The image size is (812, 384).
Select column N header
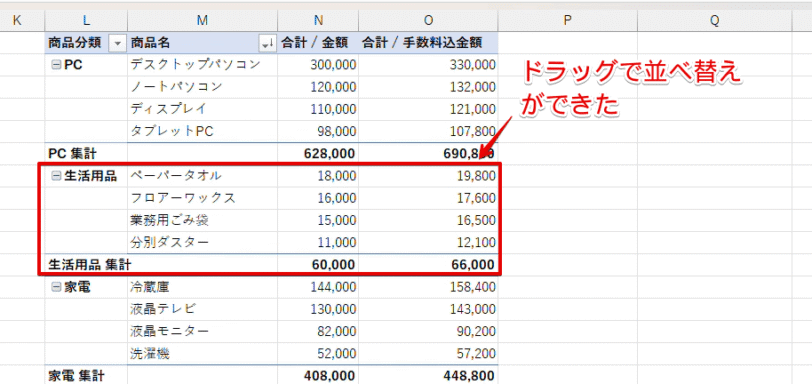(x=318, y=20)
